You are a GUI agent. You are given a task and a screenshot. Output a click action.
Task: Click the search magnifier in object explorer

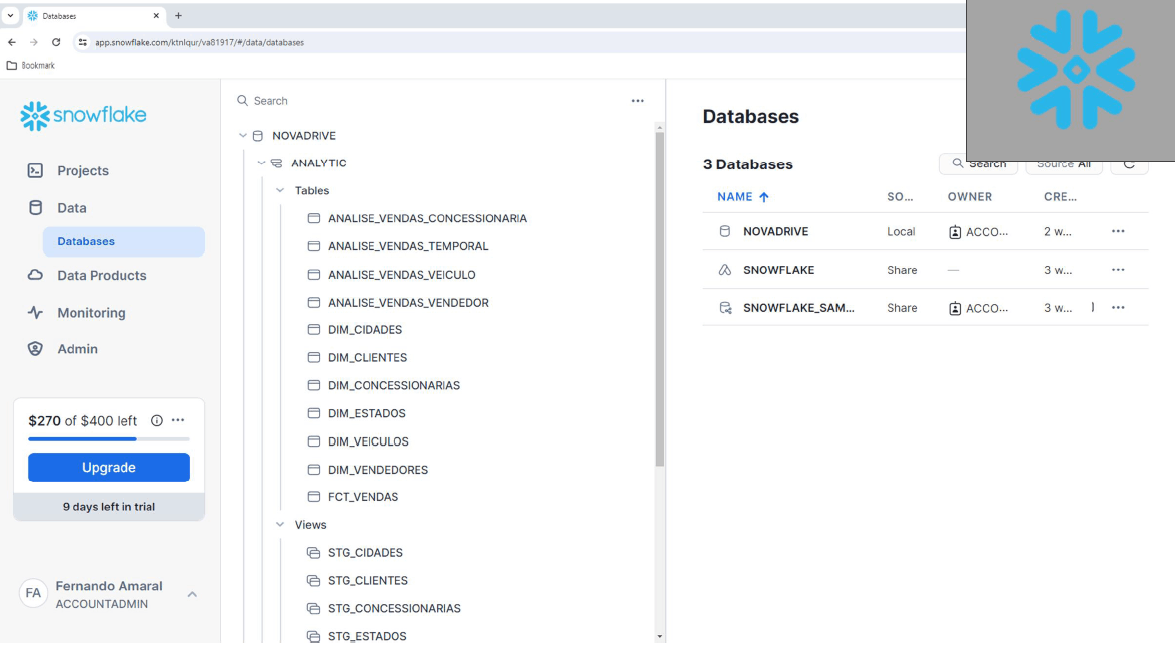click(242, 100)
